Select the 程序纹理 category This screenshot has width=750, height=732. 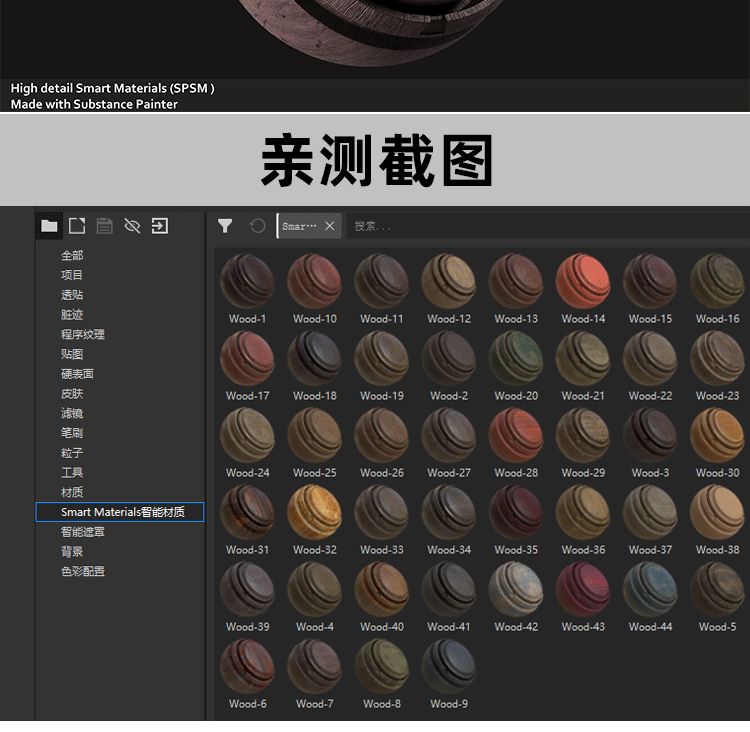click(83, 334)
